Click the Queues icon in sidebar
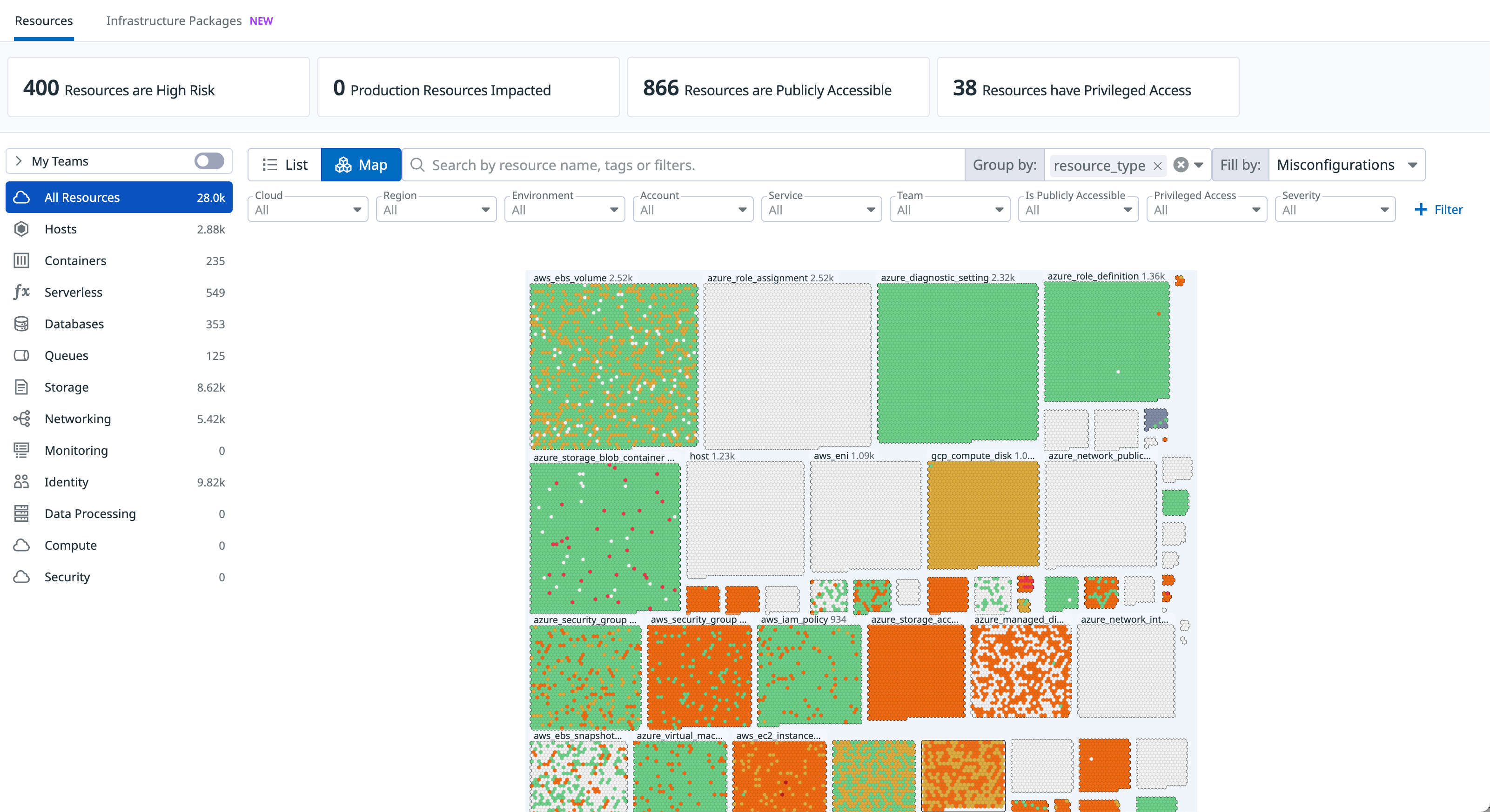 (x=21, y=355)
